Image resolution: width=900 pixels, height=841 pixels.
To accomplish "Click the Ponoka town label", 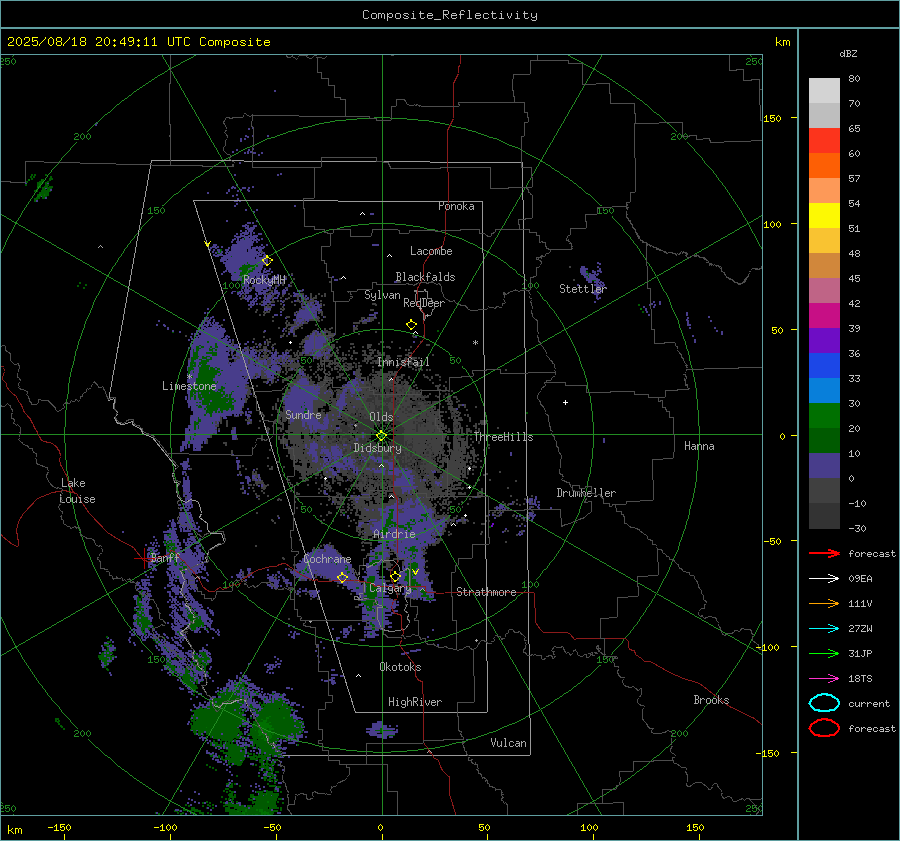I will pyautogui.click(x=456, y=206).
